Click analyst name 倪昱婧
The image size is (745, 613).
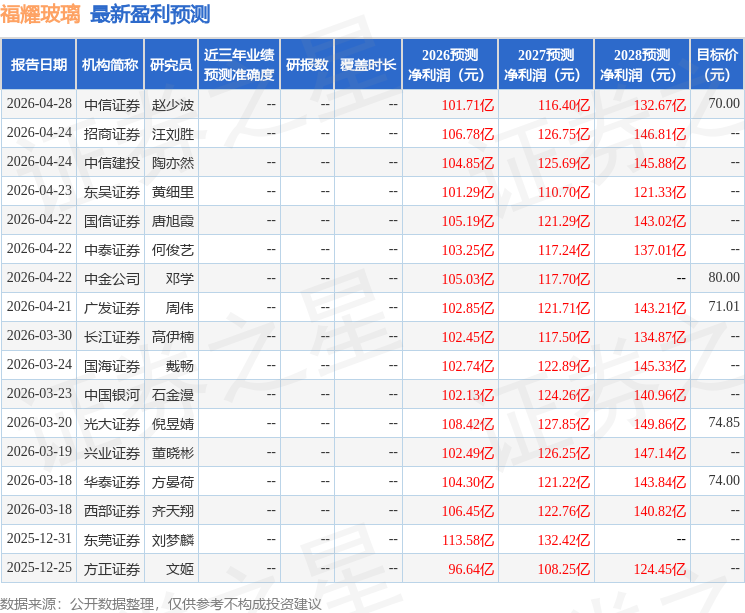(x=173, y=423)
